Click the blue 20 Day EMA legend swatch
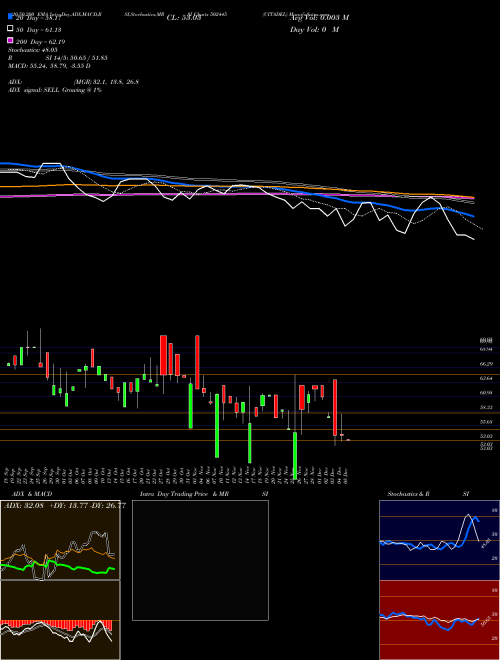The width and height of the screenshot is (500, 660). (10, 17)
